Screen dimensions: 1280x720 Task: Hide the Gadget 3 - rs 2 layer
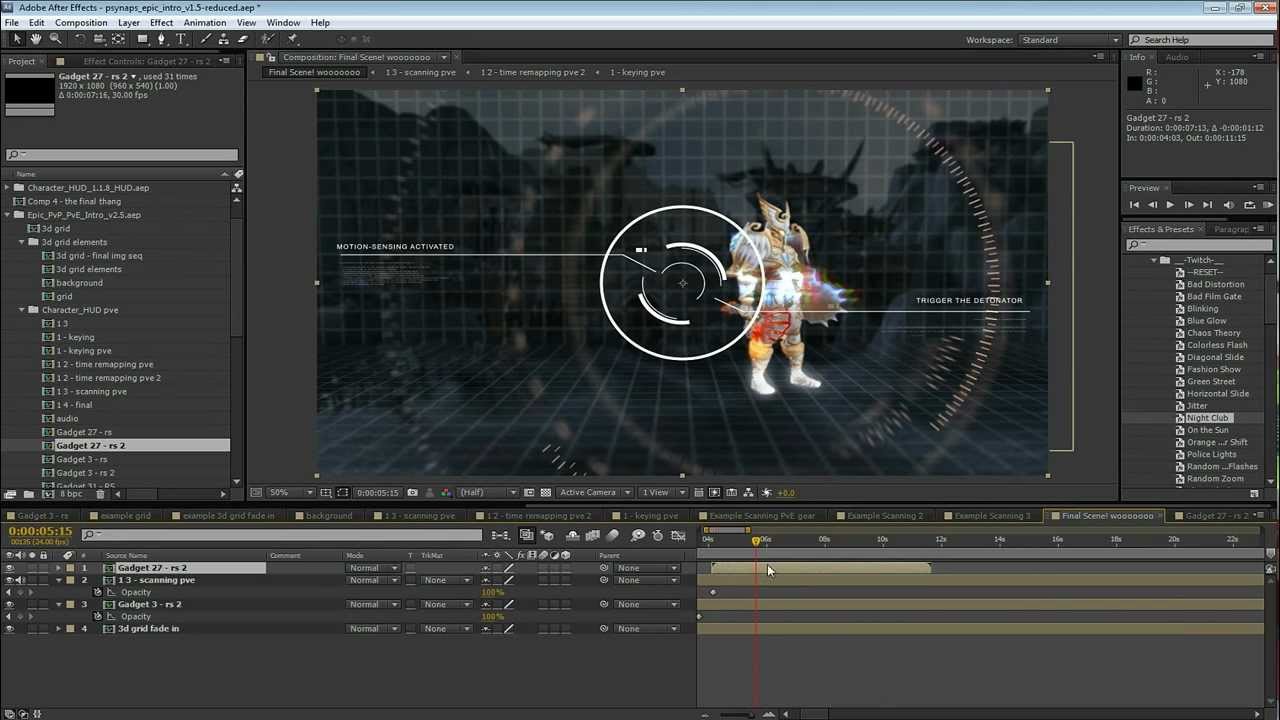10,605
